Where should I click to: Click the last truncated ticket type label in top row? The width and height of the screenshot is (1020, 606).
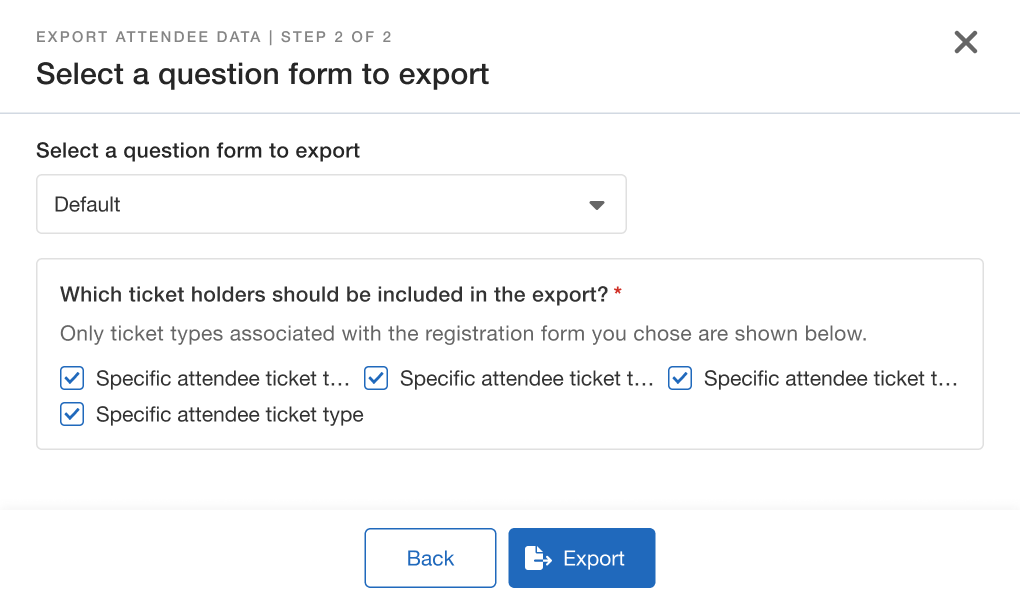pyautogui.click(x=830, y=378)
